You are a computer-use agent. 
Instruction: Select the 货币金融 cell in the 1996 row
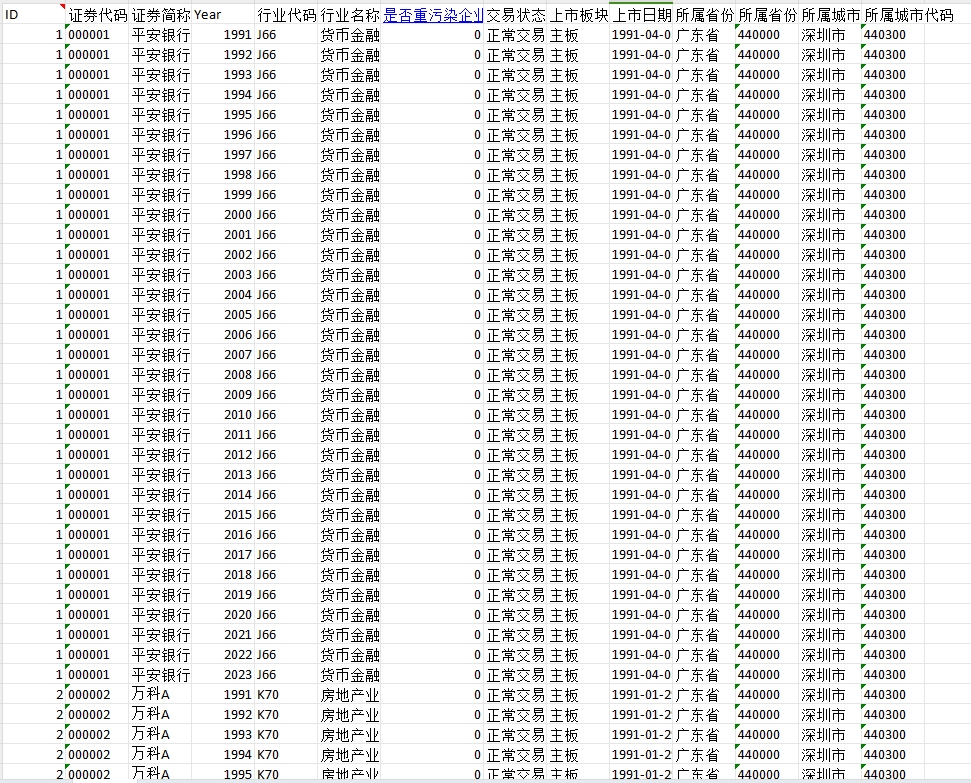[x=349, y=134]
